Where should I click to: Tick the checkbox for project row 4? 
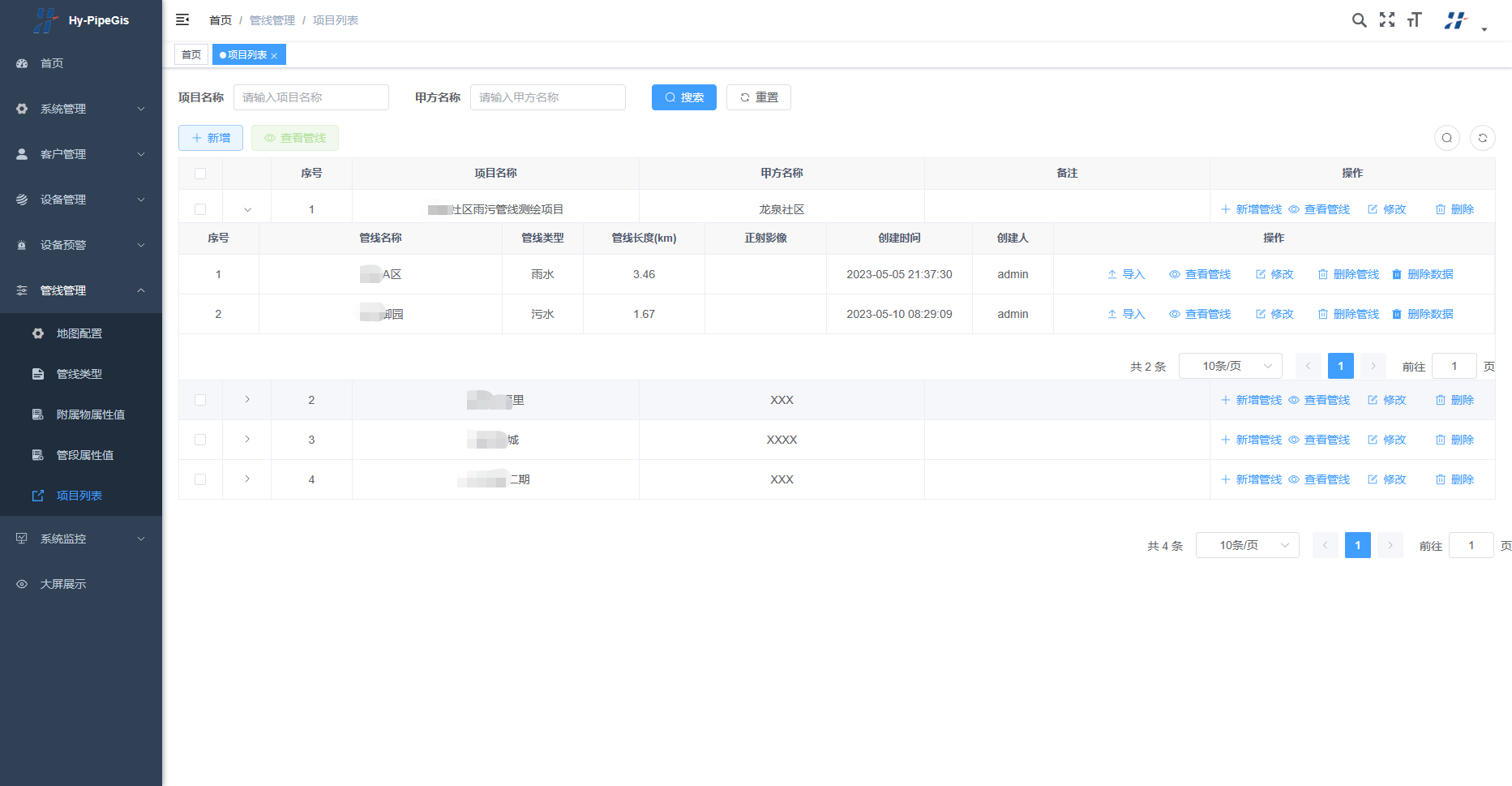[x=200, y=479]
